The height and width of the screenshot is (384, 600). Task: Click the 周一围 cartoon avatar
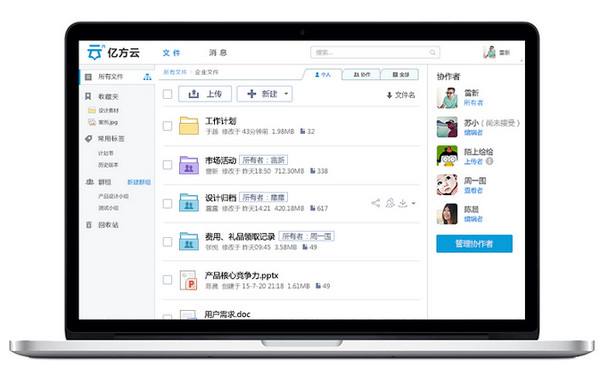[447, 185]
